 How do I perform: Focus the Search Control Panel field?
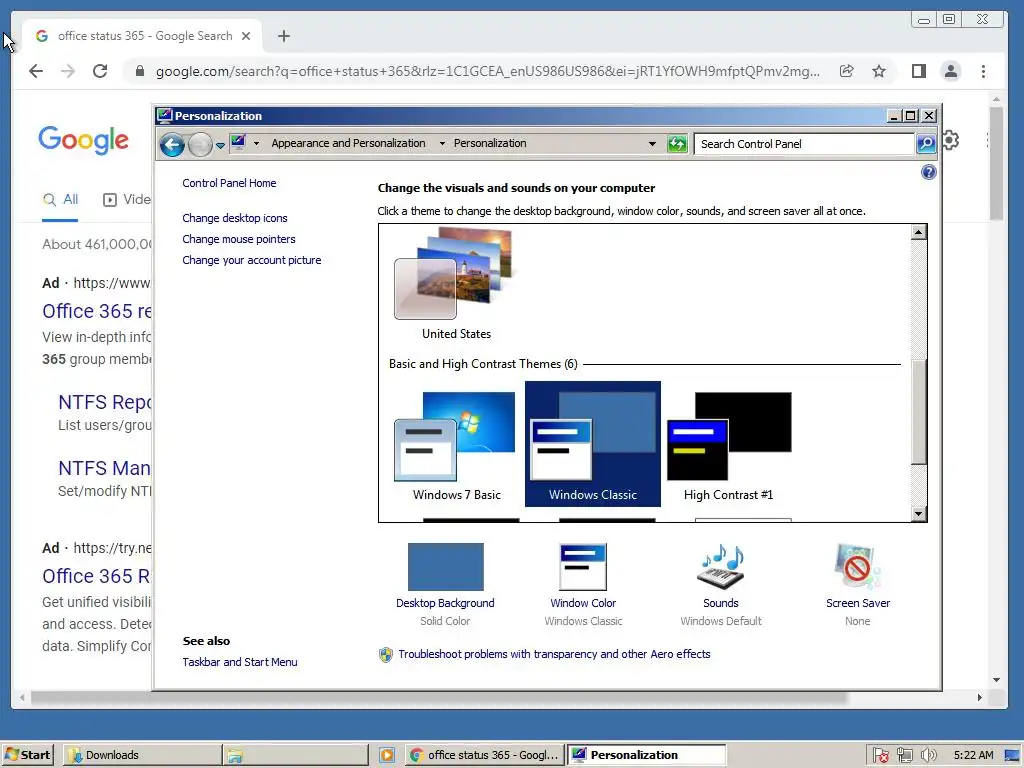[804, 144]
